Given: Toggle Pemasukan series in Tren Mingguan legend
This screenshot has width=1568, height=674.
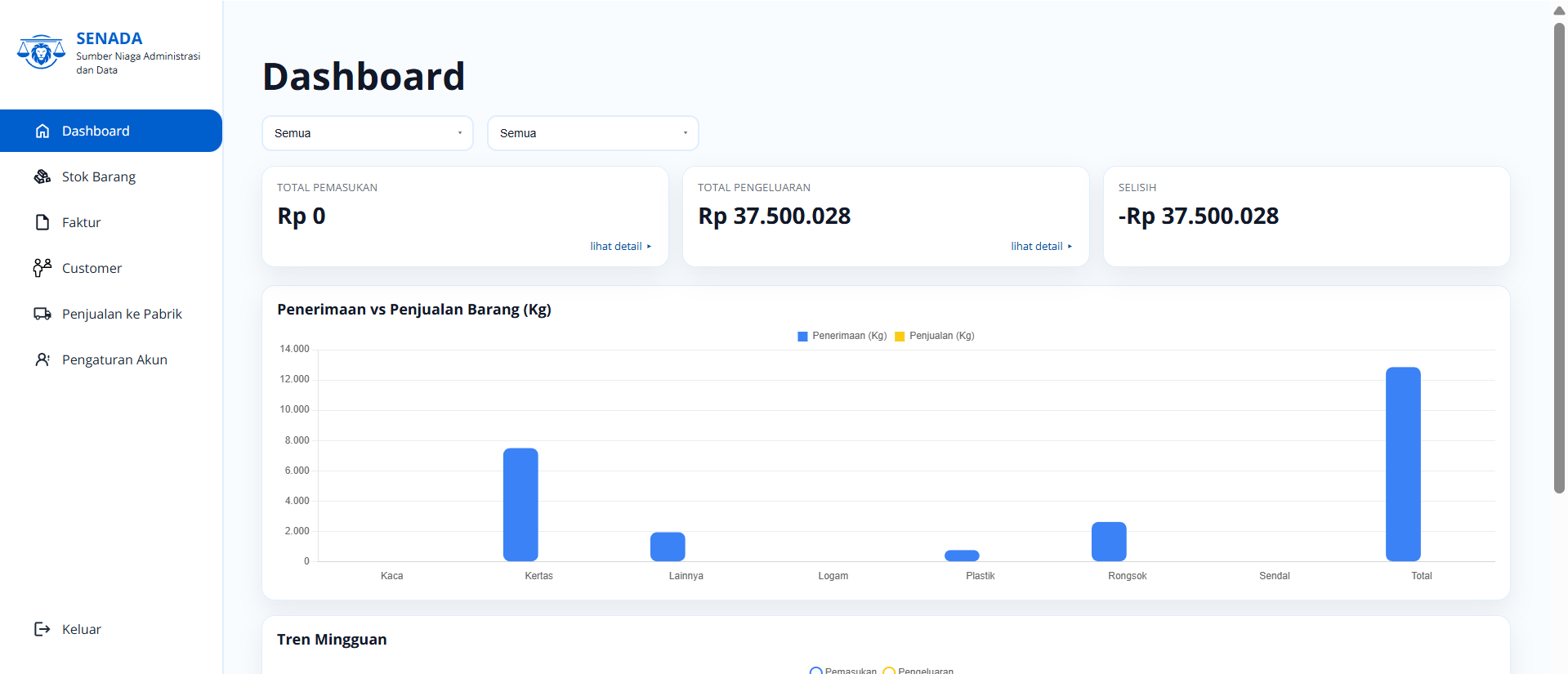Looking at the screenshot, I should pyautogui.click(x=843, y=671).
